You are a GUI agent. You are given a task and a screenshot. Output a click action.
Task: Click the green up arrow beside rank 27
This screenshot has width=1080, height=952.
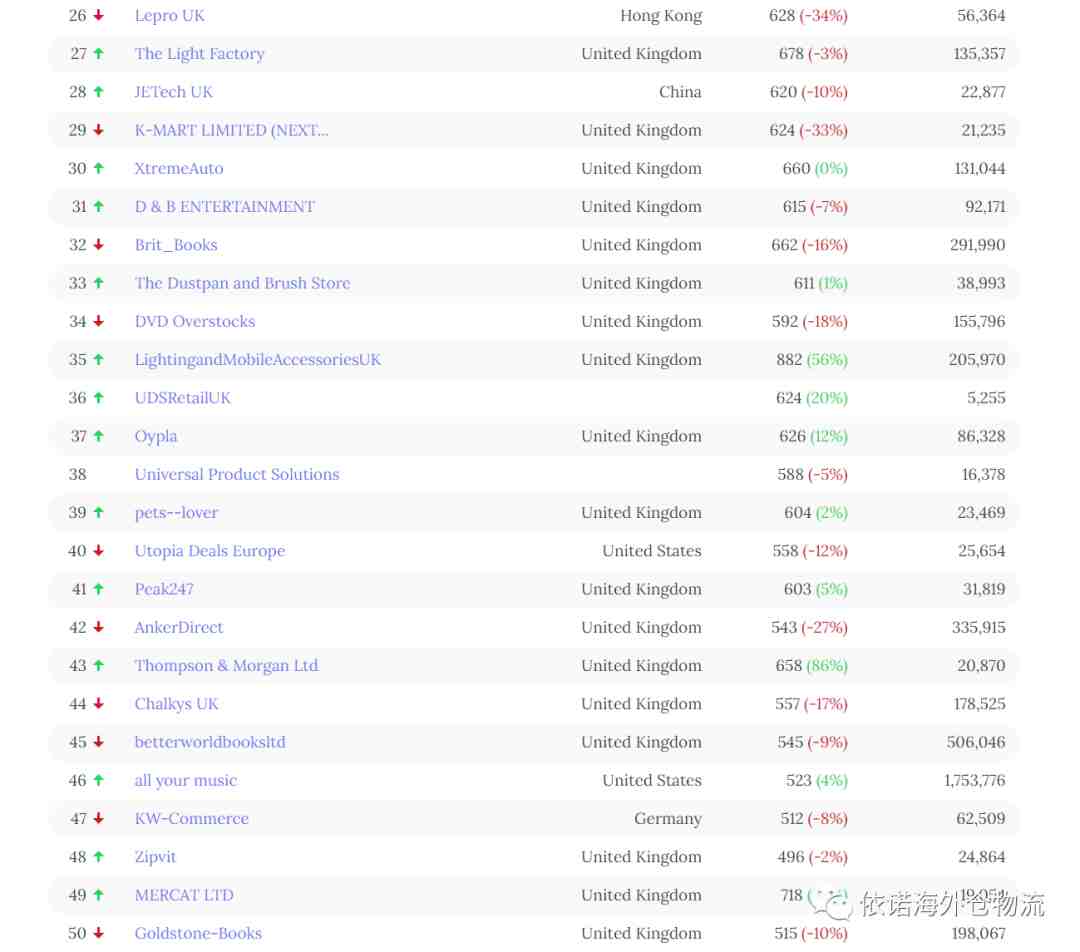pos(98,53)
